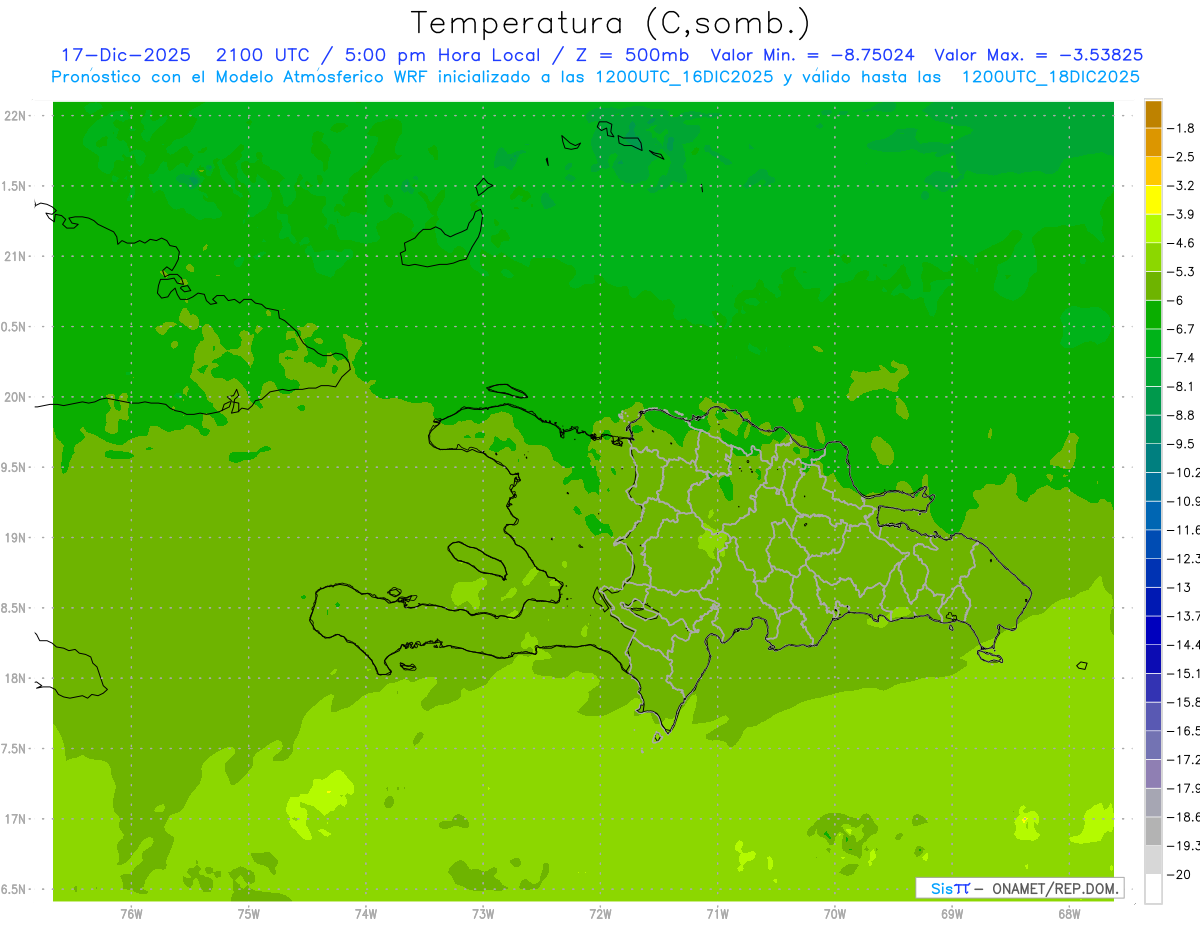
Task: Click the '-1.8' colorbar value
Action: pos(1181,128)
